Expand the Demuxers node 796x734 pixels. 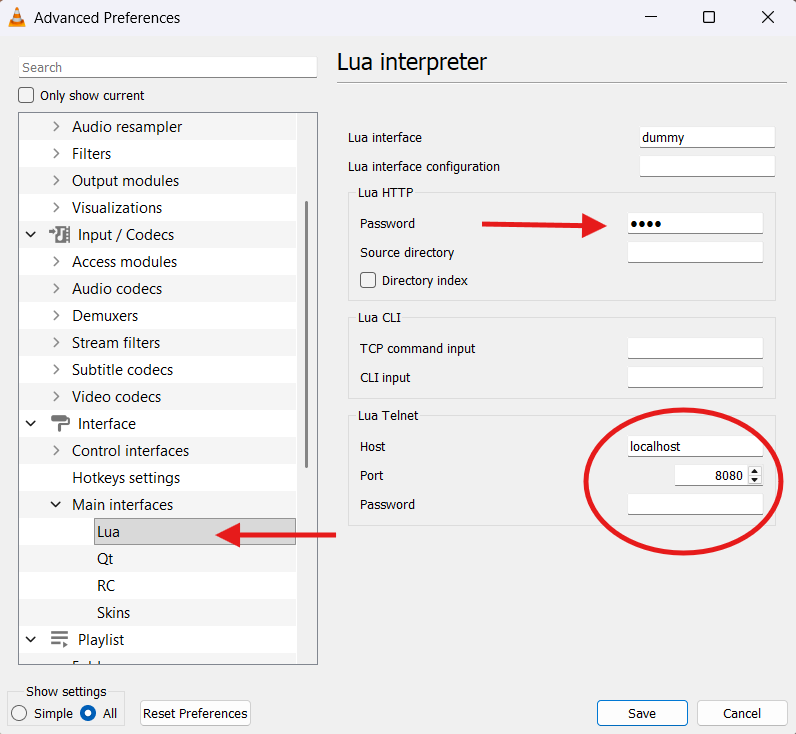[56, 315]
